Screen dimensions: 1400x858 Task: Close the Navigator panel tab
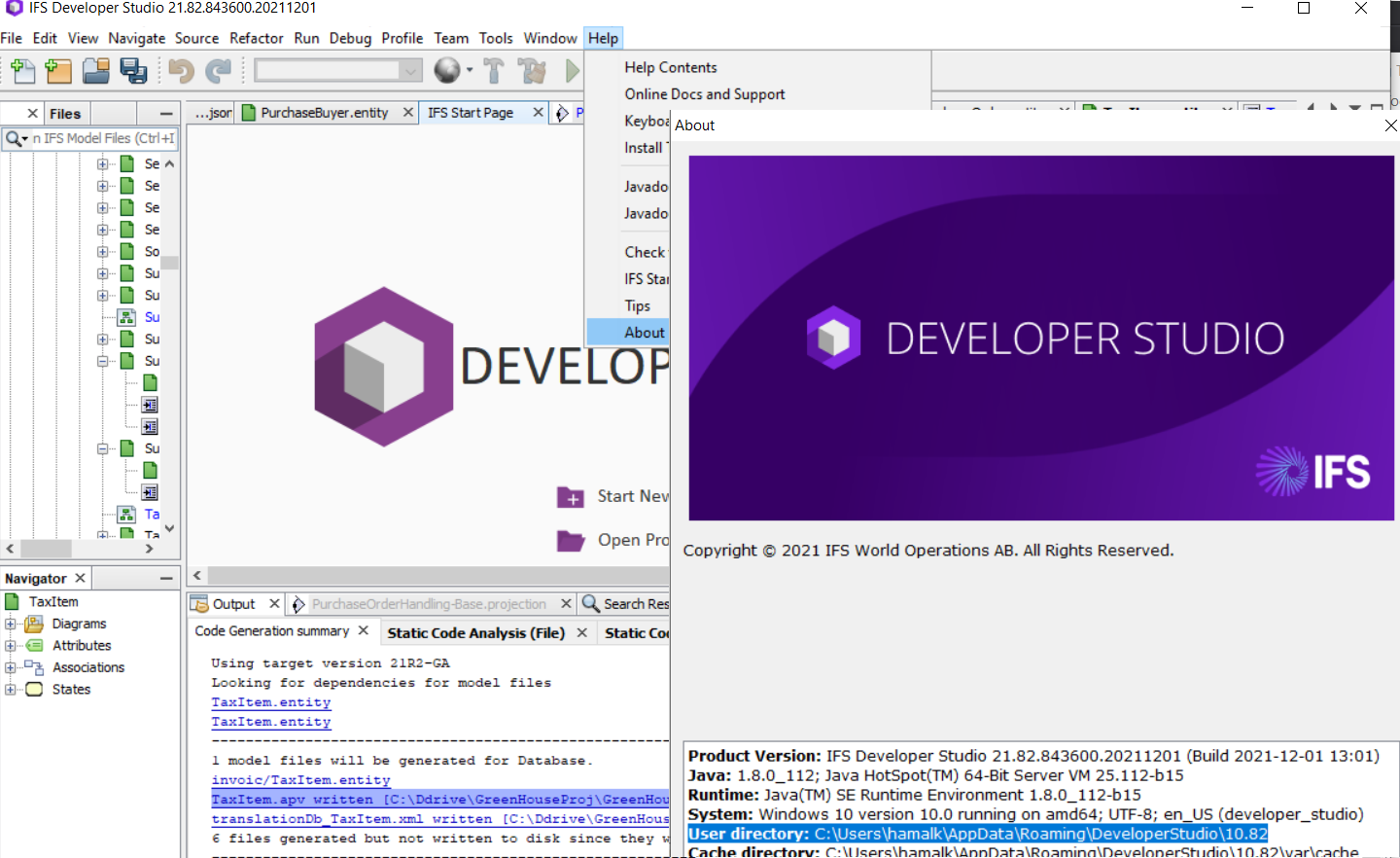tap(81, 578)
